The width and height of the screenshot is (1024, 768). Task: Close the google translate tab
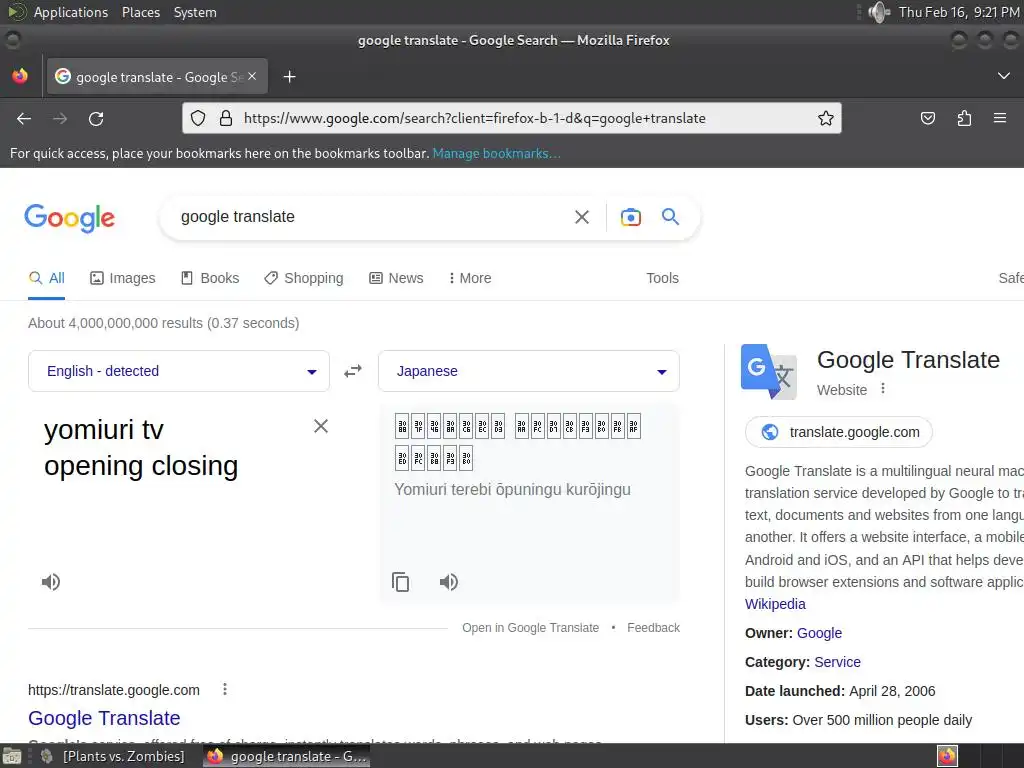coord(252,76)
